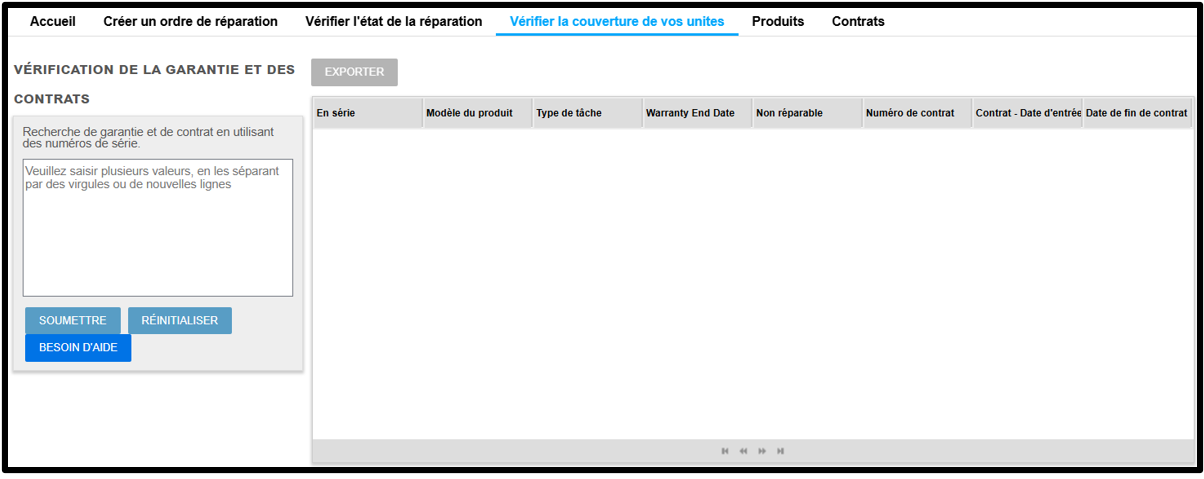Select Vérifier la couverture de vos unites tab
Image resolution: width=1204 pixels, height=479 pixels.
[x=617, y=21]
